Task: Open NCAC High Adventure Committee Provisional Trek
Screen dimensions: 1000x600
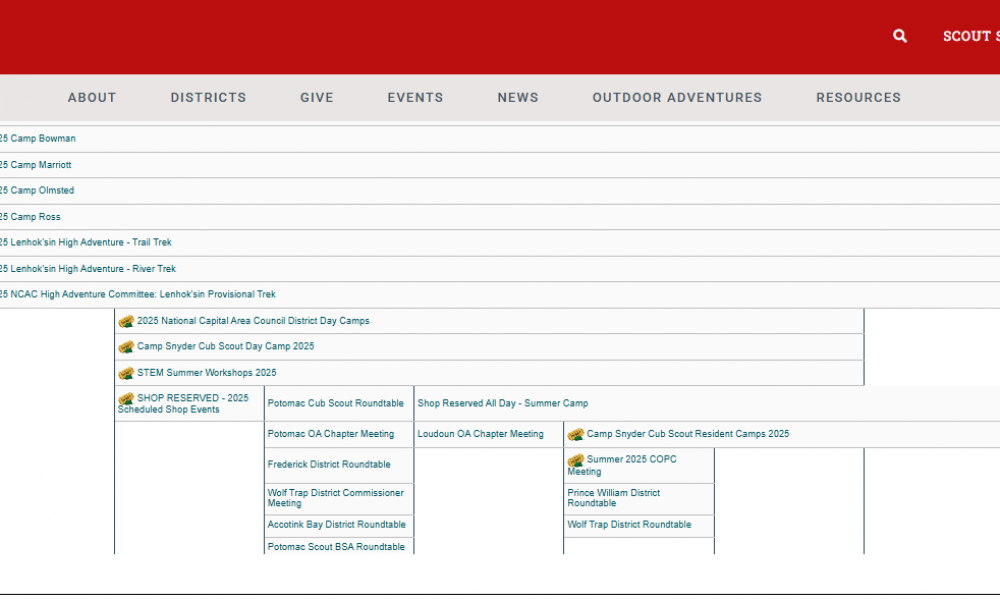Action: (138, 294)
